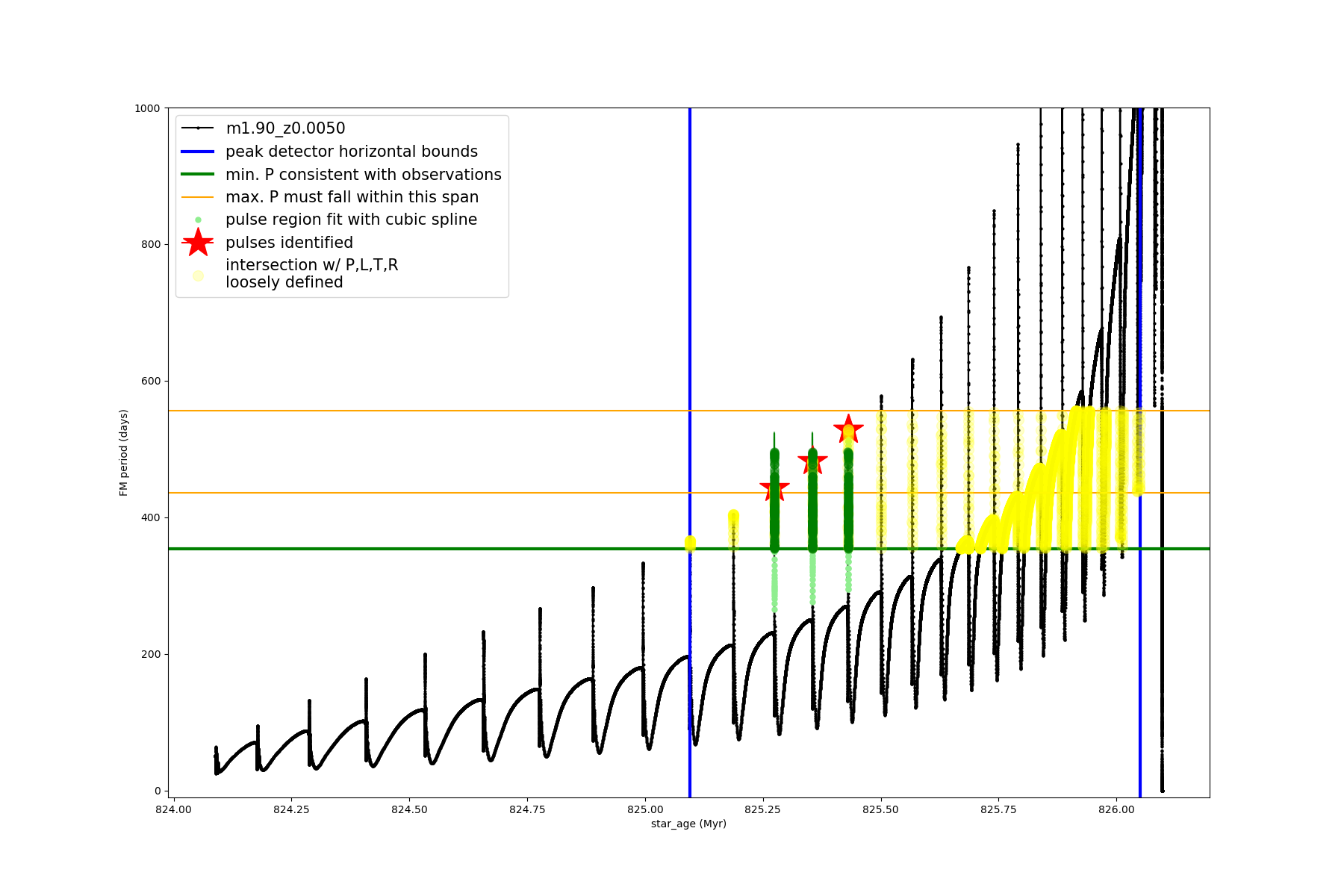The image size is (1344, 896).
Task: Click the highest red star on the plot
Action: click(x=848, y=429)
